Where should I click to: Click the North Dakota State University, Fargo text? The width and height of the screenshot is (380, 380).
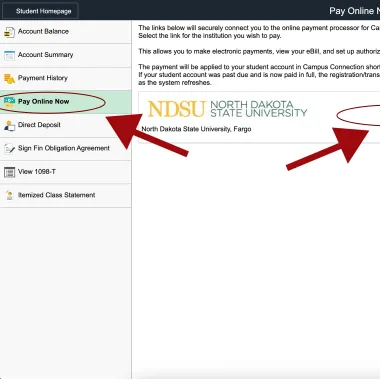tap(196, 129)
